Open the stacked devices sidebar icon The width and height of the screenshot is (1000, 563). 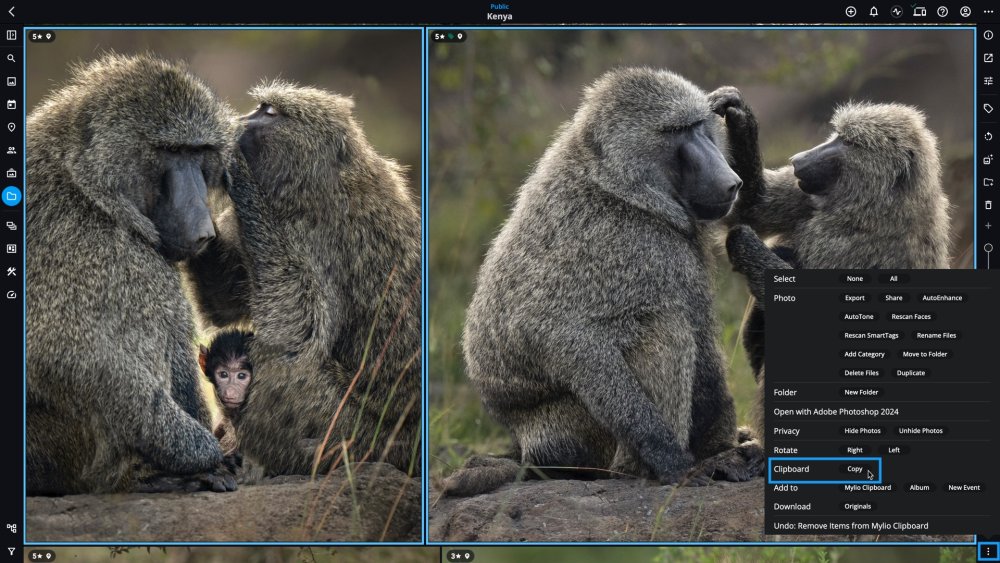(11, 226)
